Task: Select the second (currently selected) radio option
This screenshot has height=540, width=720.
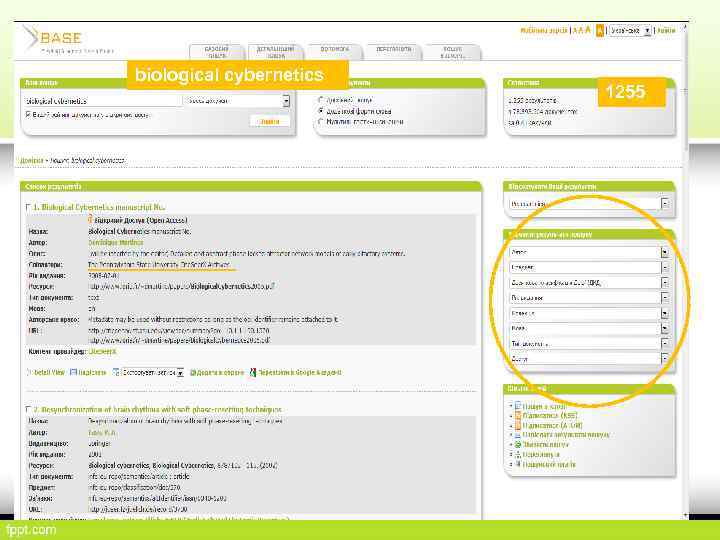Action: 321,111
